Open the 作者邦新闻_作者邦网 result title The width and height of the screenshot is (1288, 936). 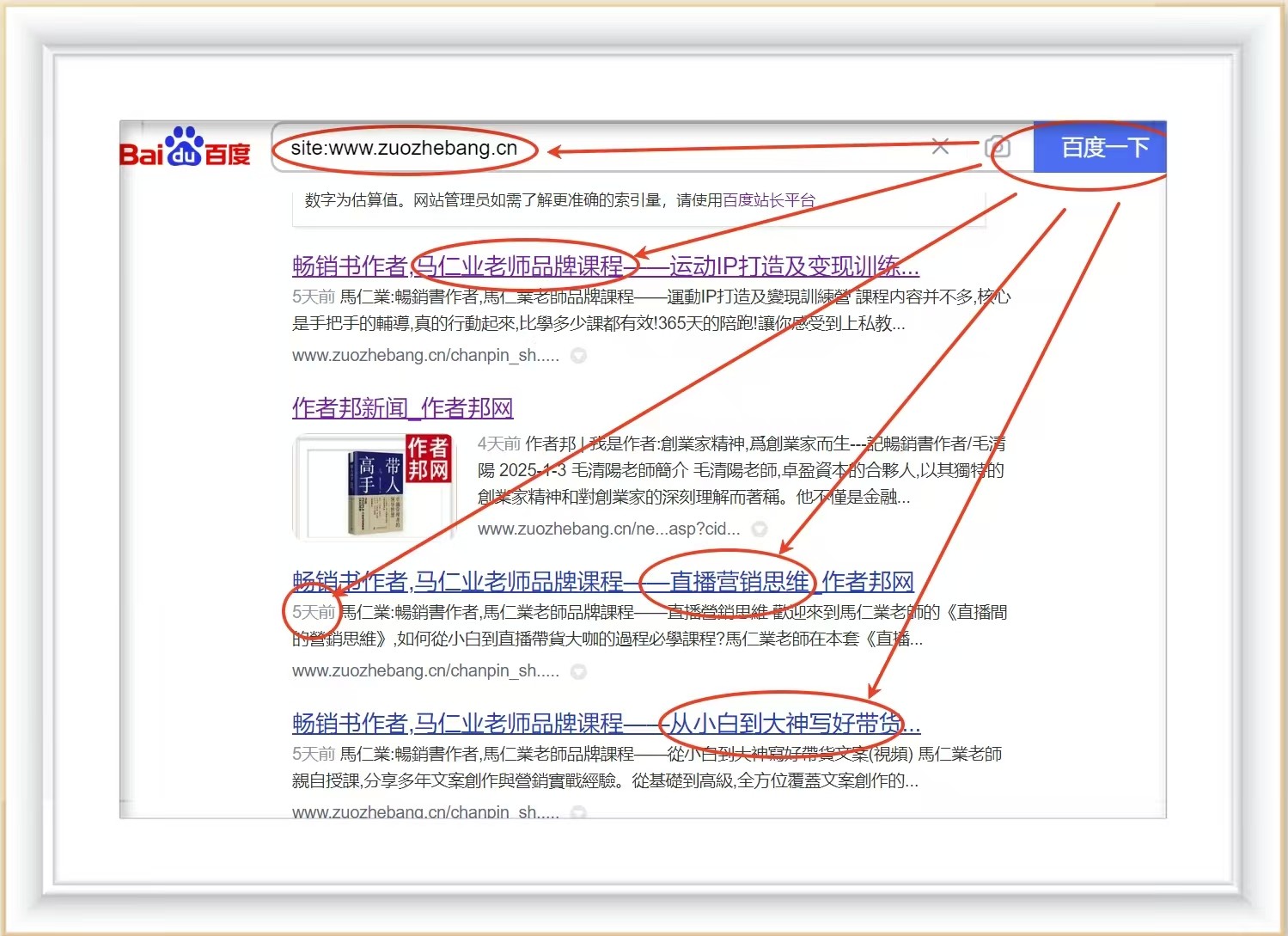coord(402,408)
